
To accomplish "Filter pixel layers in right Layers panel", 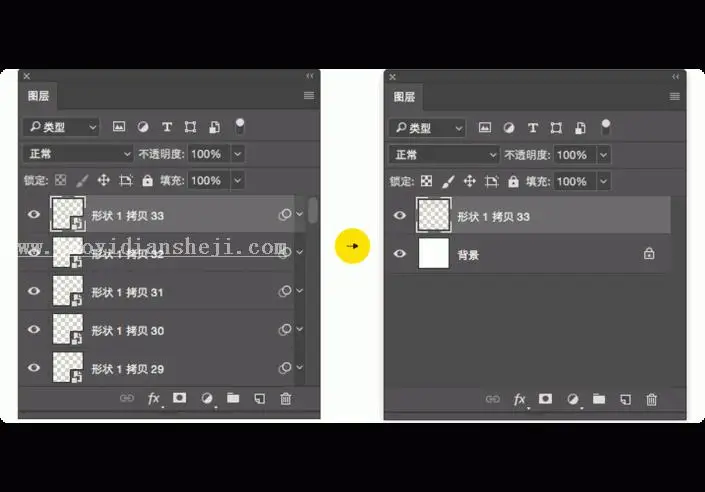I will click(x=485, y=128).
